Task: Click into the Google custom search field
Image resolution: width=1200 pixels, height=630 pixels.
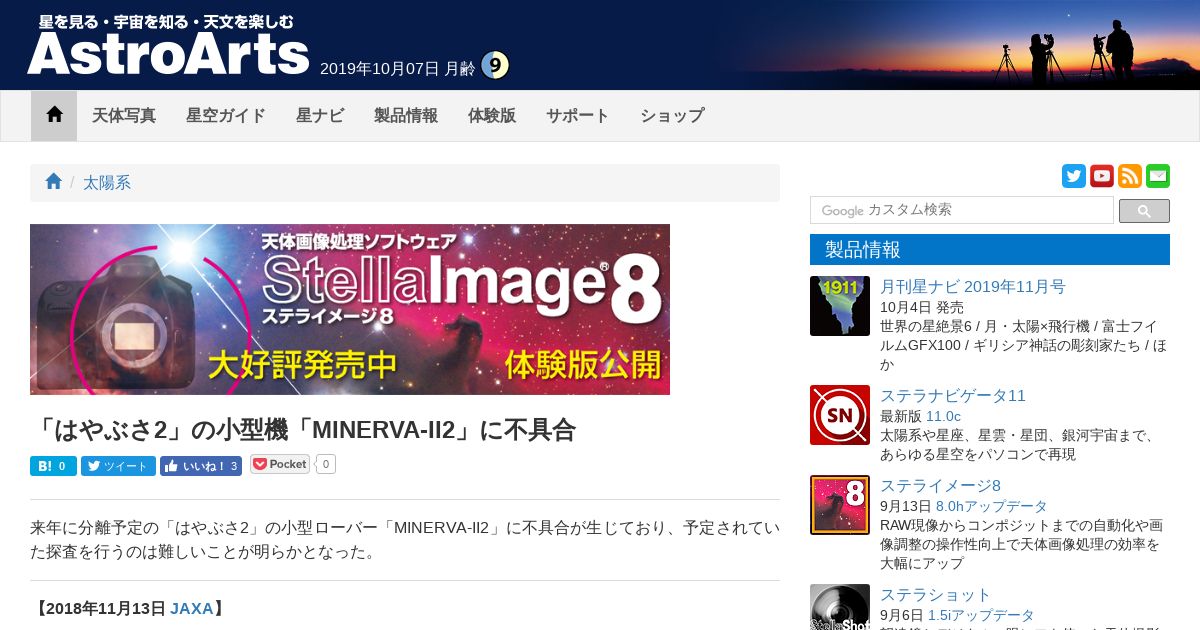Action: tap(962, 210)
